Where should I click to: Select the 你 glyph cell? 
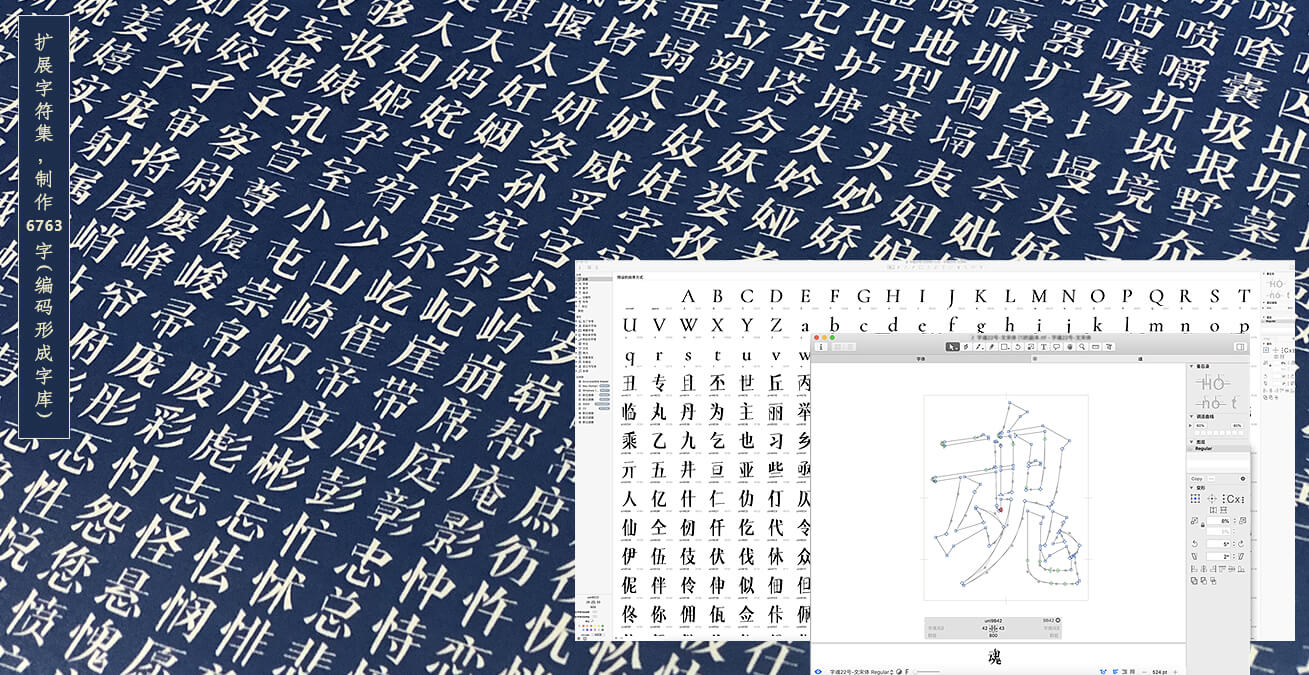659,612
